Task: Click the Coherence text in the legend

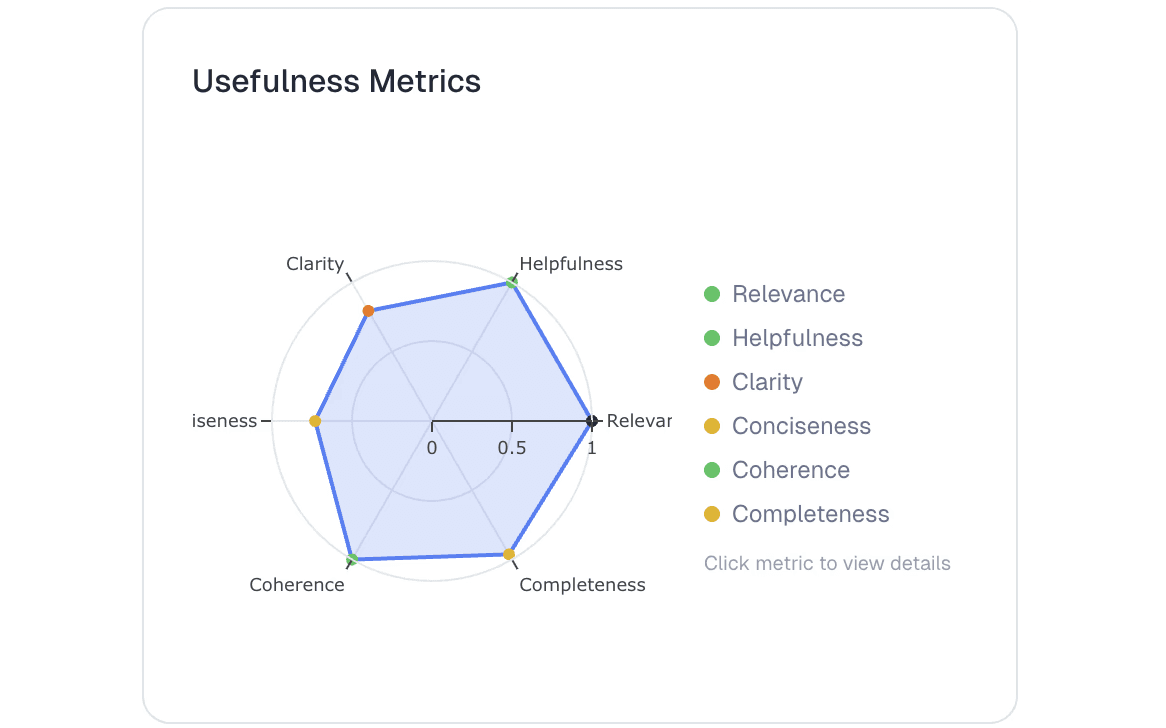Action: pos(790,470)
